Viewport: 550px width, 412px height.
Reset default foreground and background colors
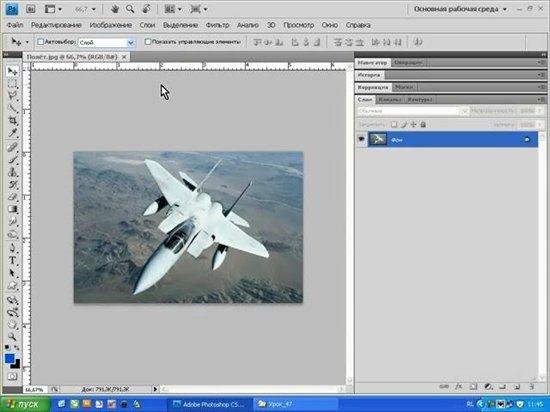coord(7,347)
